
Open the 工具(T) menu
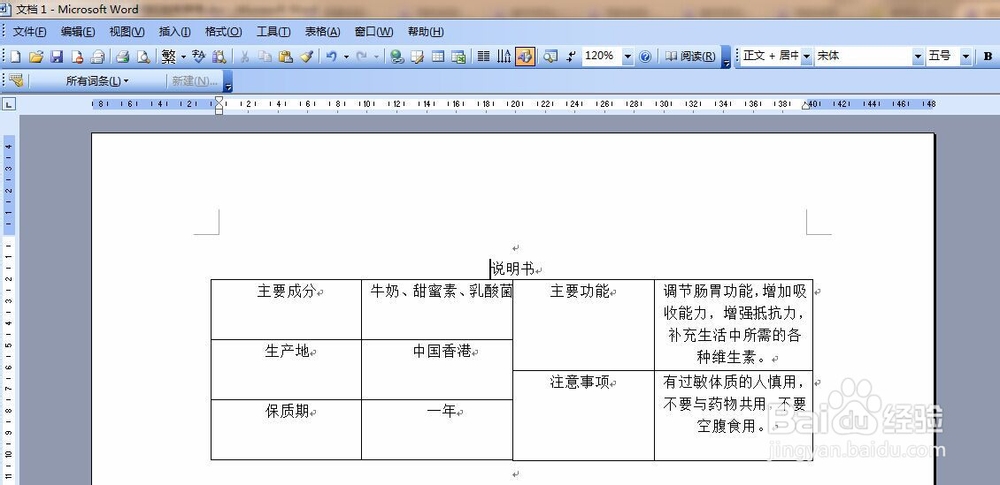274,32
